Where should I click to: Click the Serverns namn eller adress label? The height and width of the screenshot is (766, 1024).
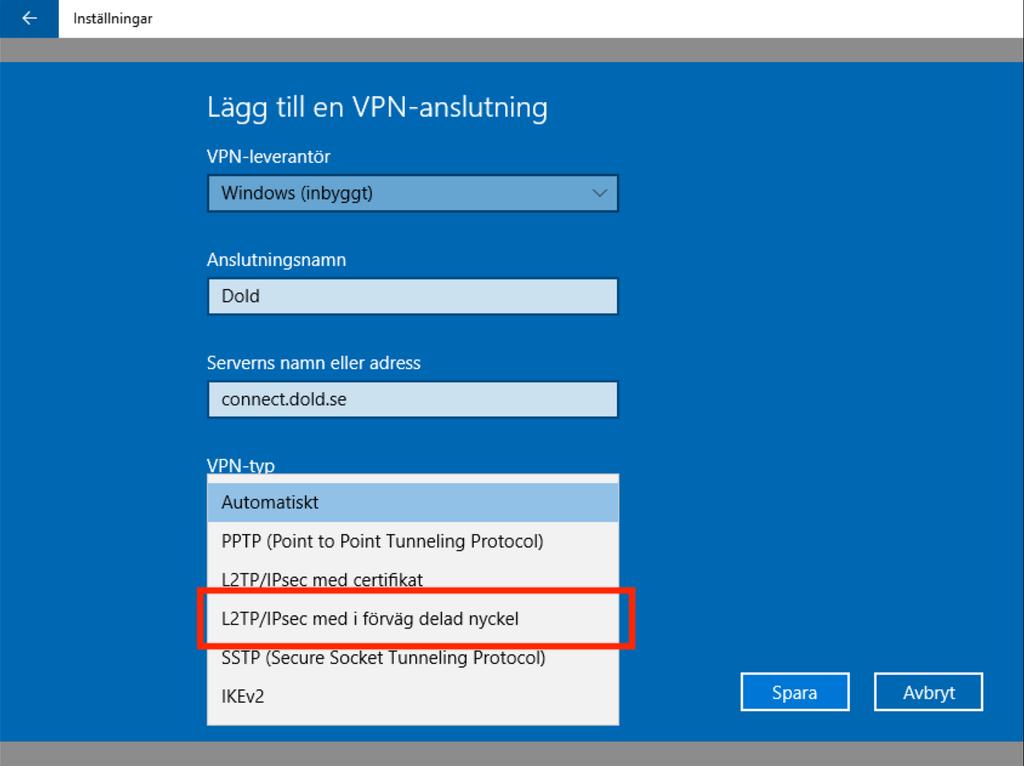pyautogui.click(x=313, y=363)
